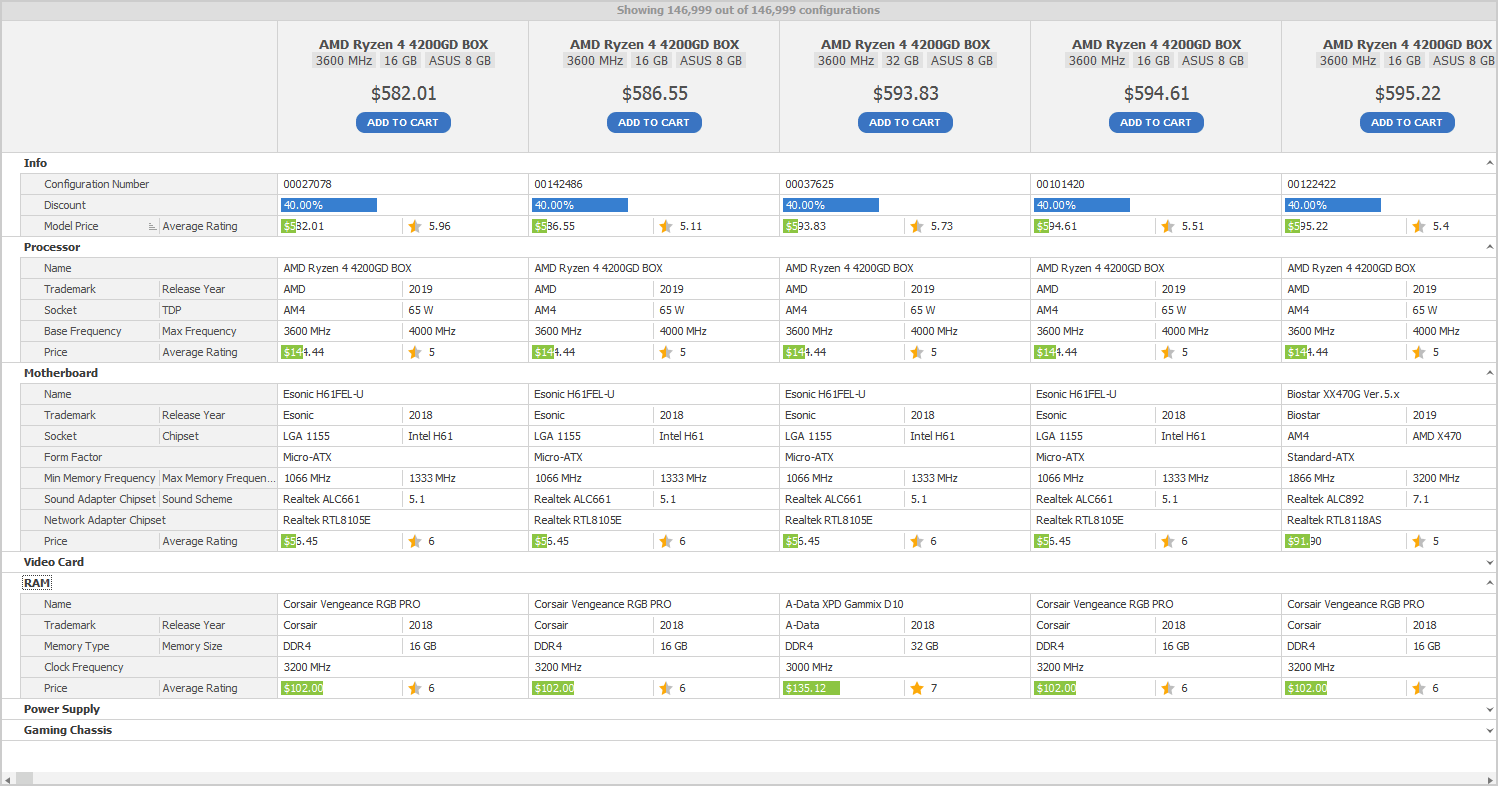Collapse the Info category
The height and width of the screenshot is (786, 1498).
click(x=1489, y=163)
